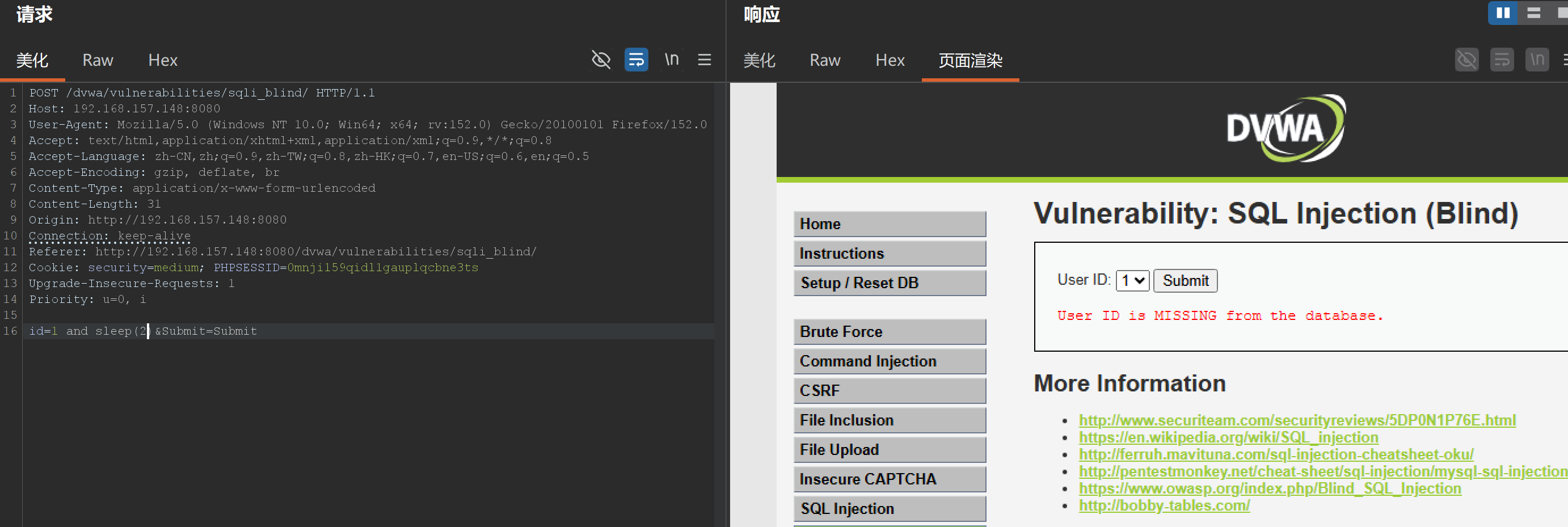The image size is (1568, 527).
Task: Toggle newline display in the response panel
Action: point(1537,60)
